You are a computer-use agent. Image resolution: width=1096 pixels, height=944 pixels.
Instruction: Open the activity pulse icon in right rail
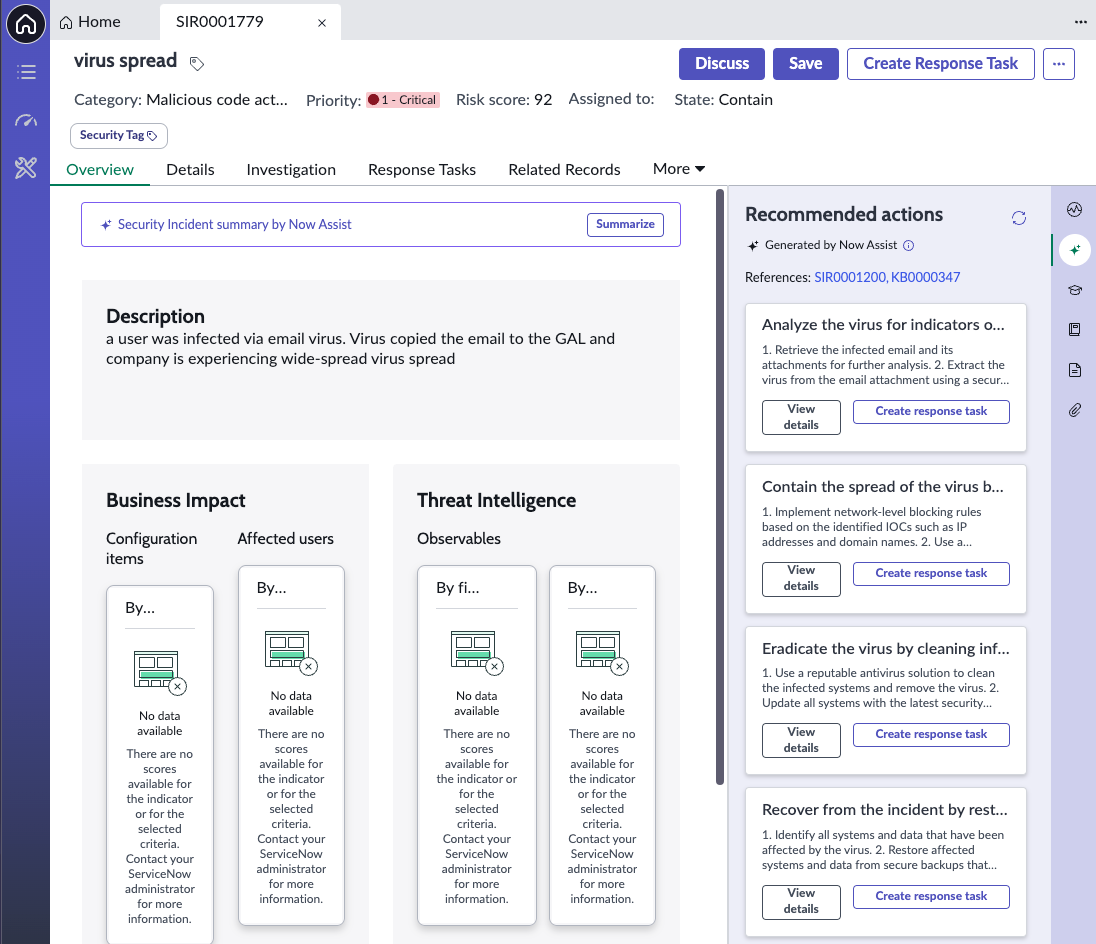point(1075,209)
